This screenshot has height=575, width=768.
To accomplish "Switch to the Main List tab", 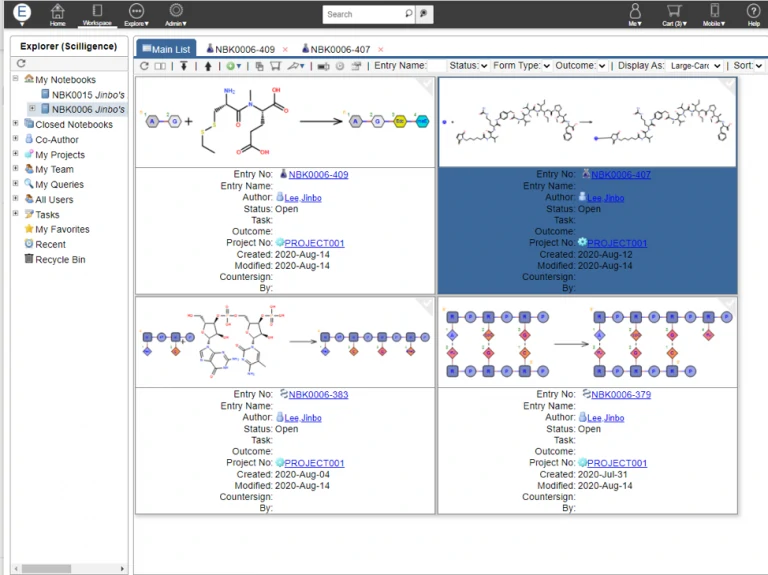I will pyautogui.click(x=165, y=49).
